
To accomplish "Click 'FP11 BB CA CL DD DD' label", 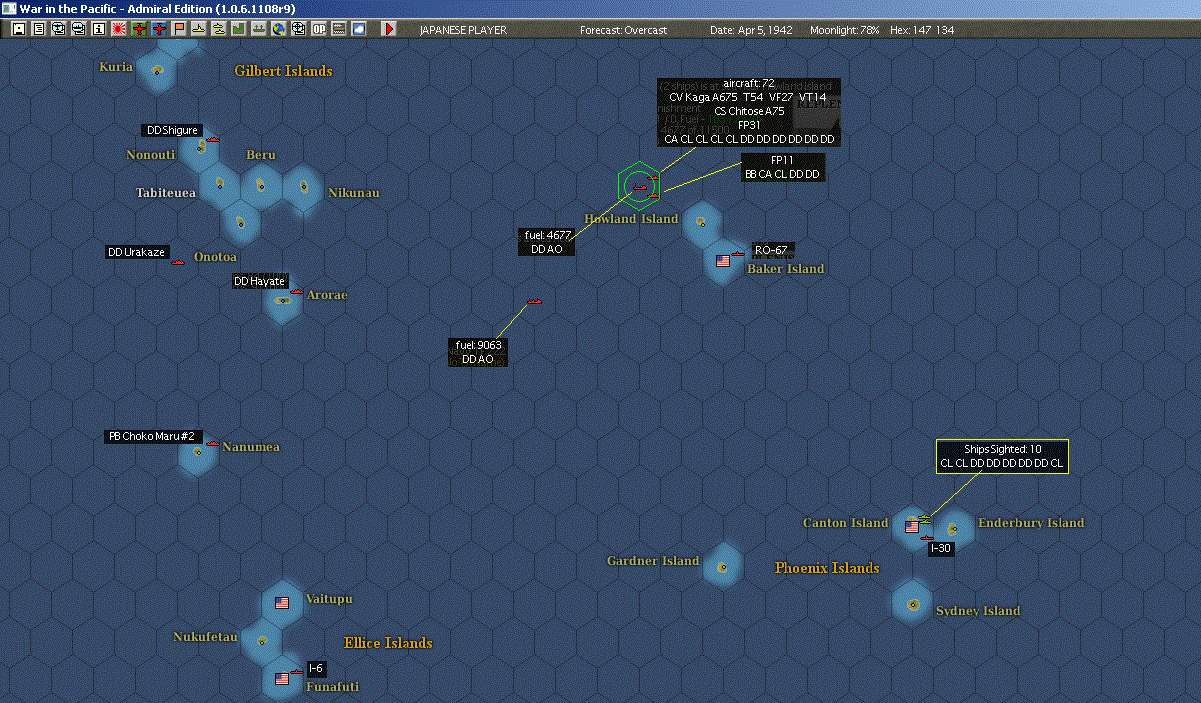I will tap(782, 167).
